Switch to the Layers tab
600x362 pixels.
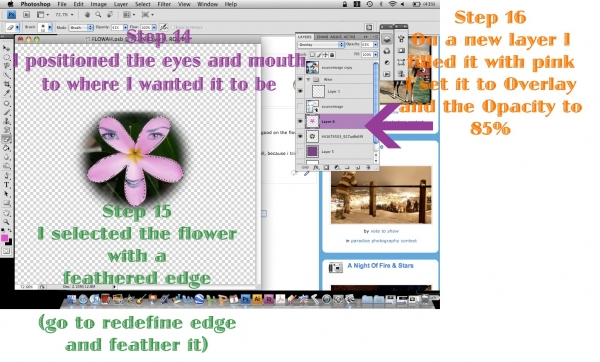click(305, 37)
